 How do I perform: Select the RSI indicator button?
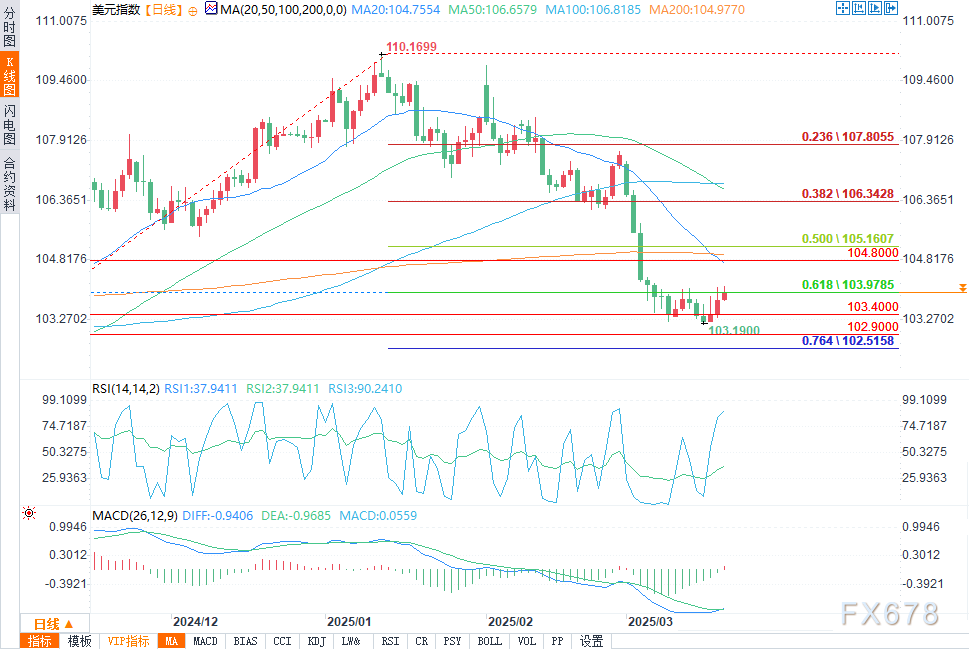pyautogui.click(x=390, y=641)
